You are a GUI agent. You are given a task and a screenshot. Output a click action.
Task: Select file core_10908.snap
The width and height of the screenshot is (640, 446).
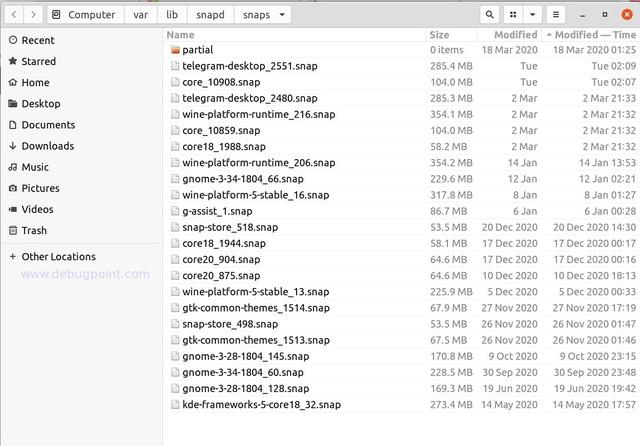coord(223,82)
